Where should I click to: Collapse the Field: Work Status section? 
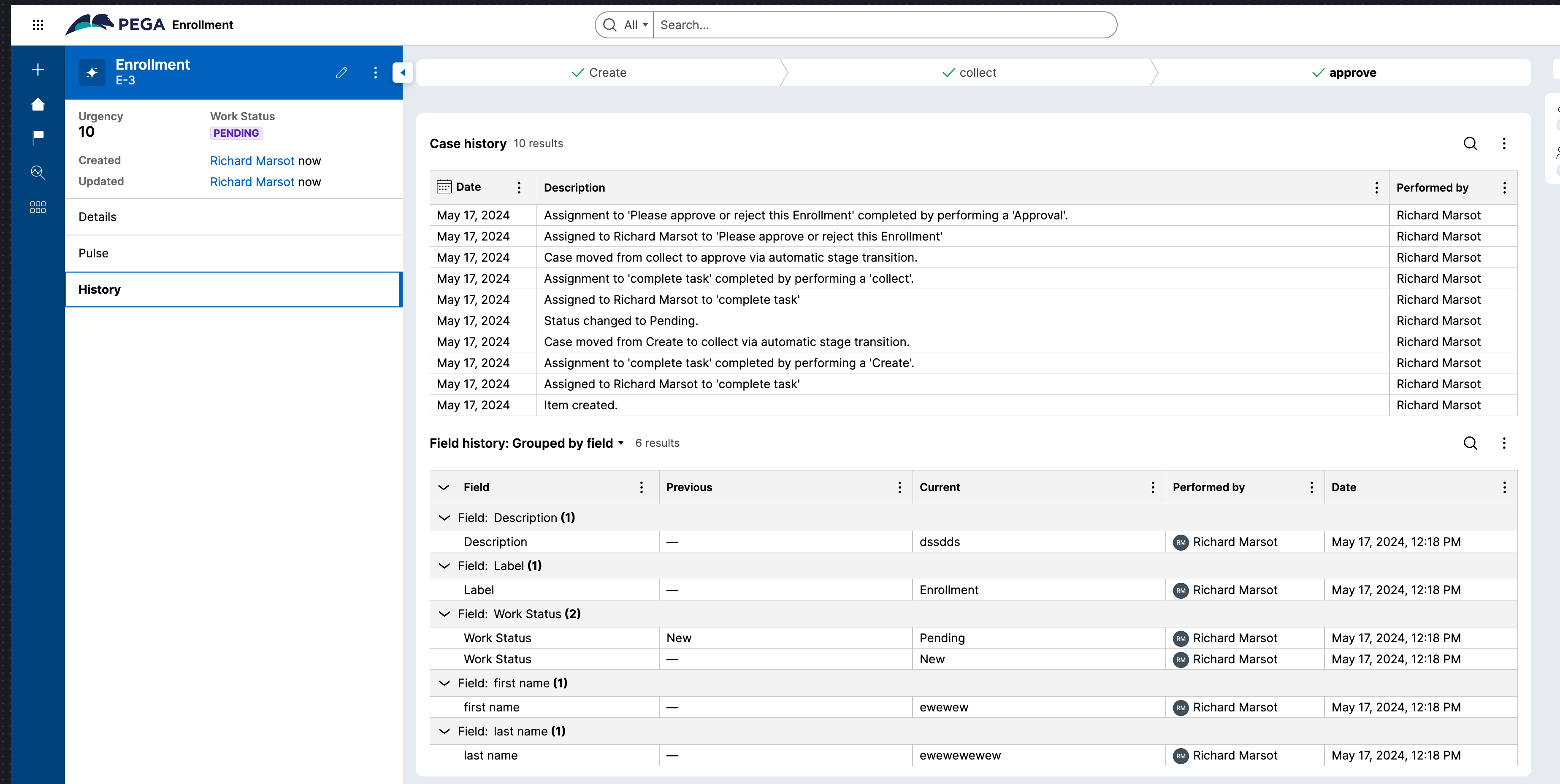pyautogui.click(x=444, y=613)
